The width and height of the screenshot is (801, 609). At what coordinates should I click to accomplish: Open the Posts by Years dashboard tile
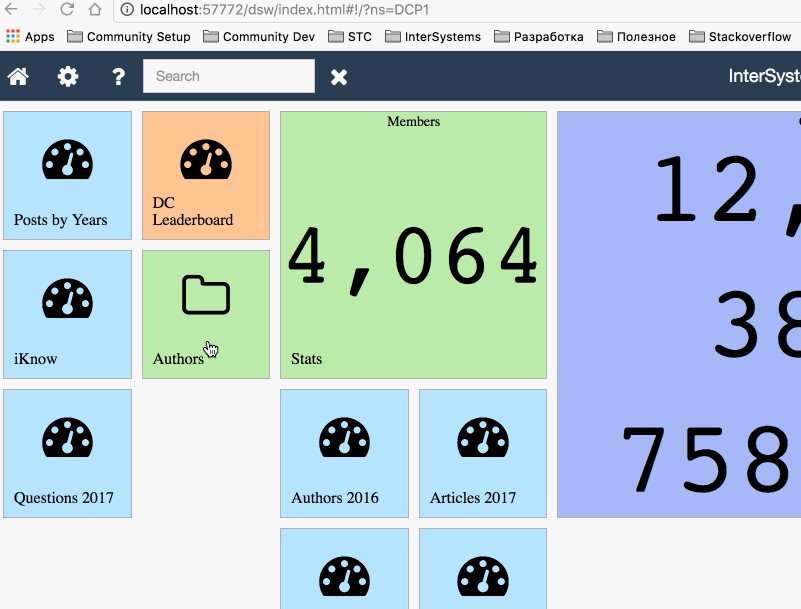point(67,175)
